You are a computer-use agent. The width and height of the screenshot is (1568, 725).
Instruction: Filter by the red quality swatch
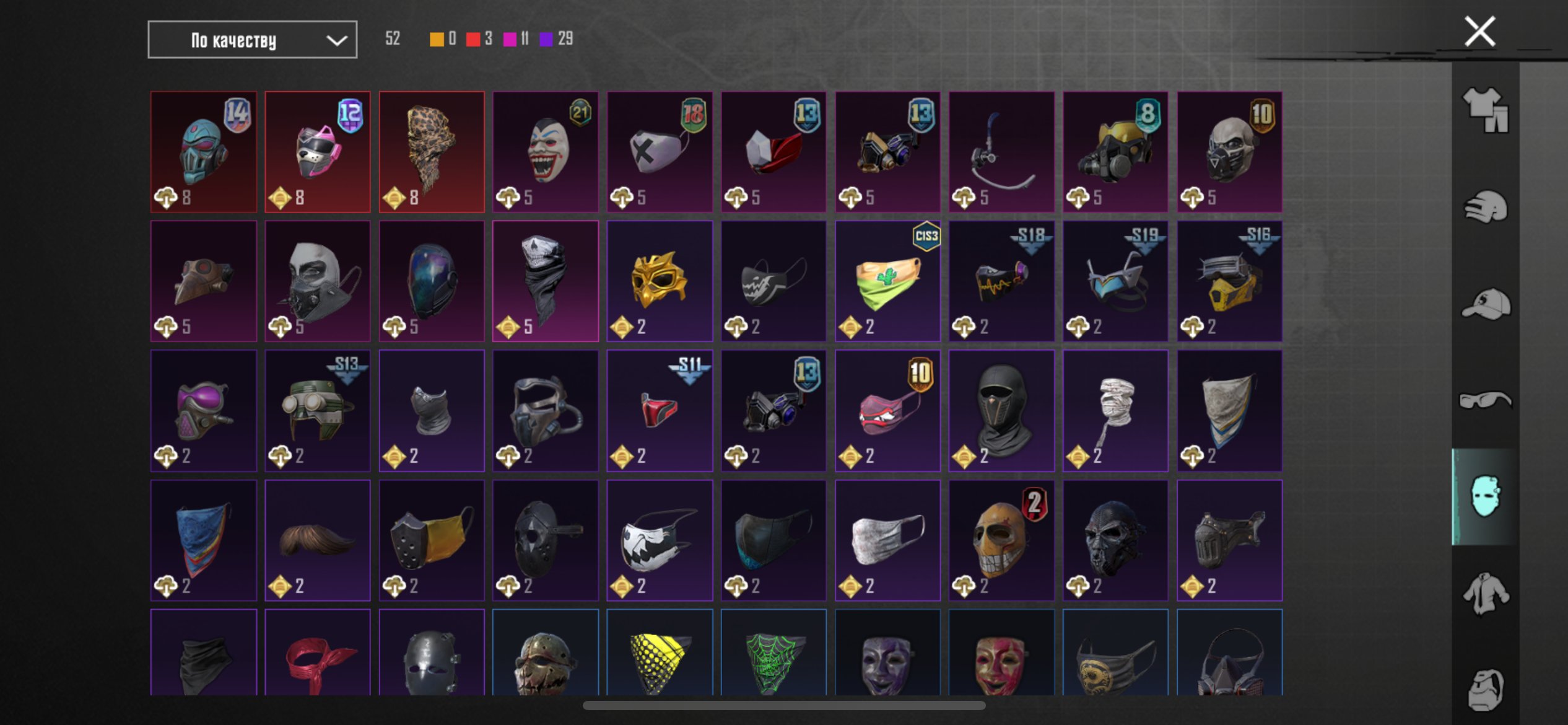click(x=473, y=39)
